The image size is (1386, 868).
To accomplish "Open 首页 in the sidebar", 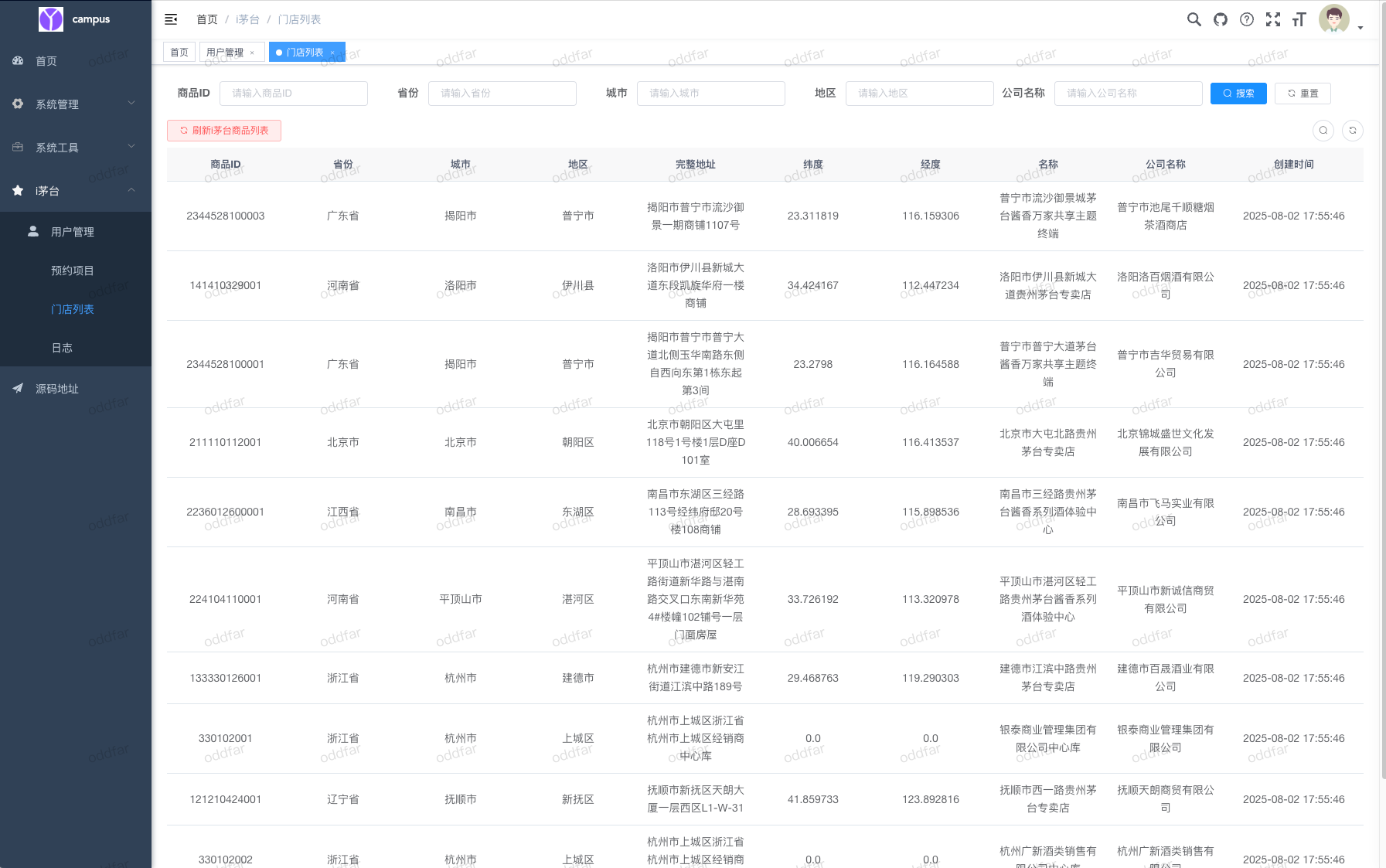I will coord(76,60).
